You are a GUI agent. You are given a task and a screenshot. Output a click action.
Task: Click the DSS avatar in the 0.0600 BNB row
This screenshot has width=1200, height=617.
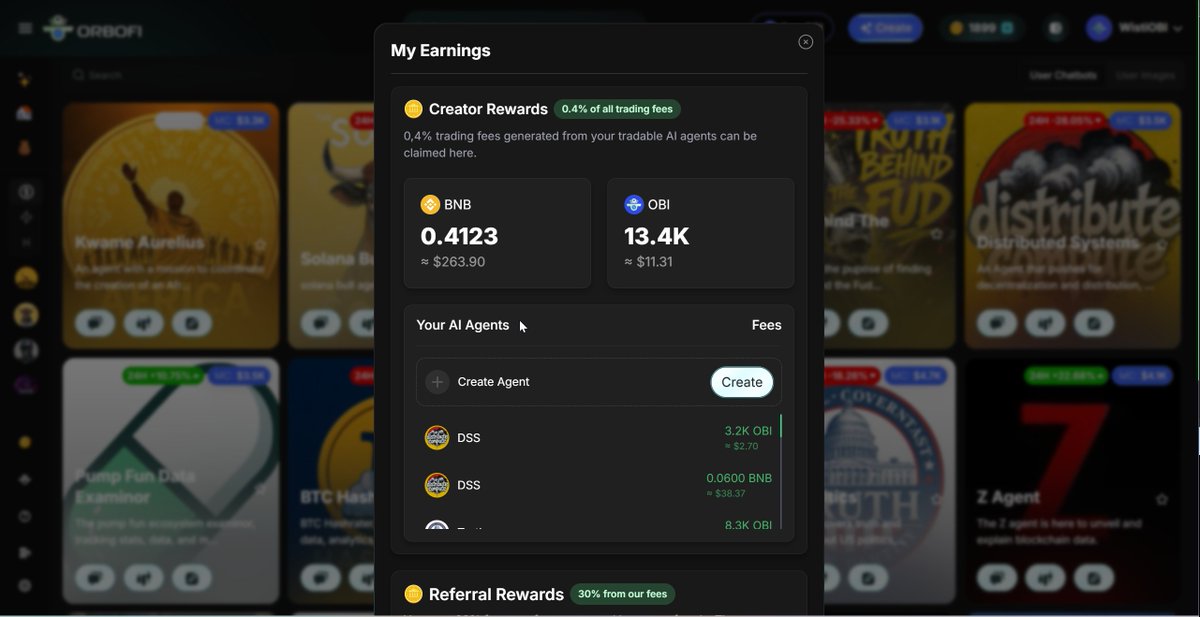(x=437, y=485)
